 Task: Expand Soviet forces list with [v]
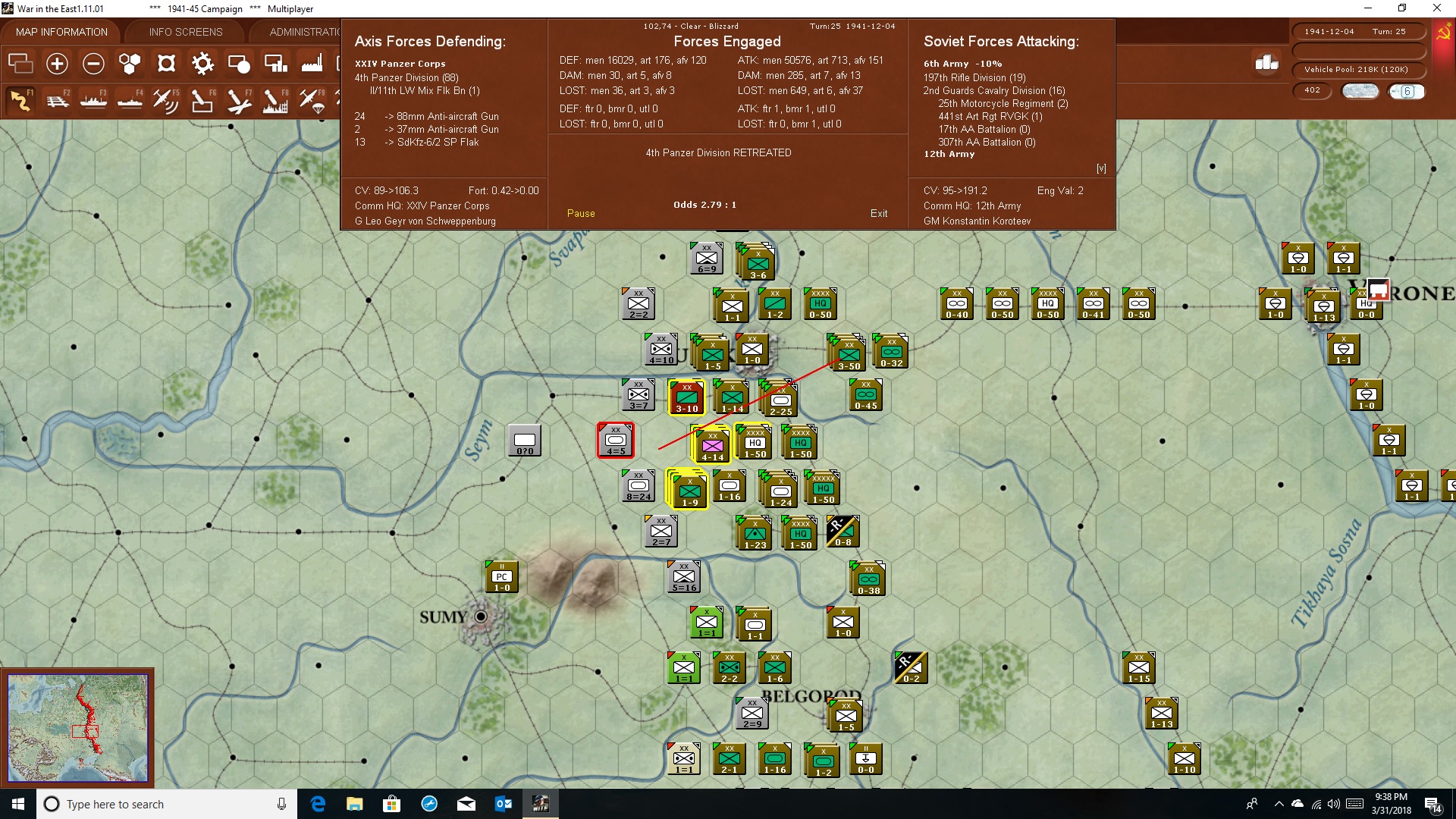pyautogui.click(x=1101, y=168)
